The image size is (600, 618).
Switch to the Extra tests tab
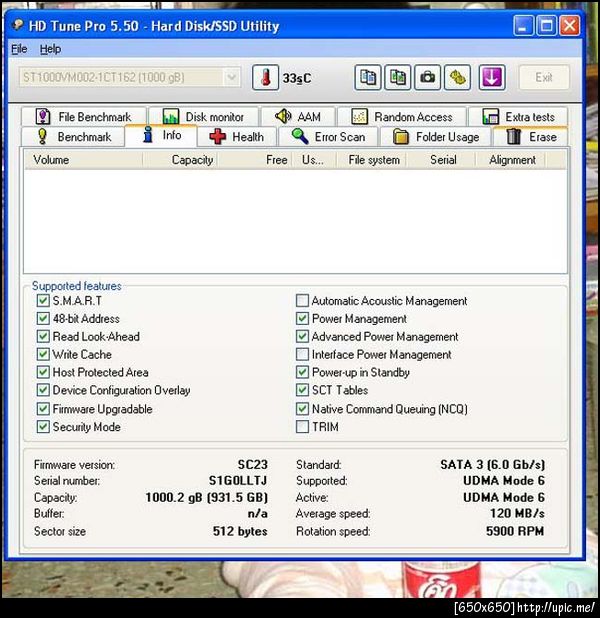coord(518,117)
